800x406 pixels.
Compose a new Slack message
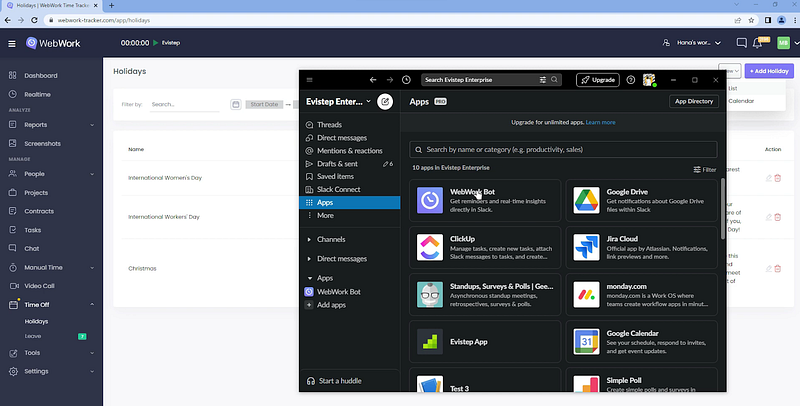(385, 102)
